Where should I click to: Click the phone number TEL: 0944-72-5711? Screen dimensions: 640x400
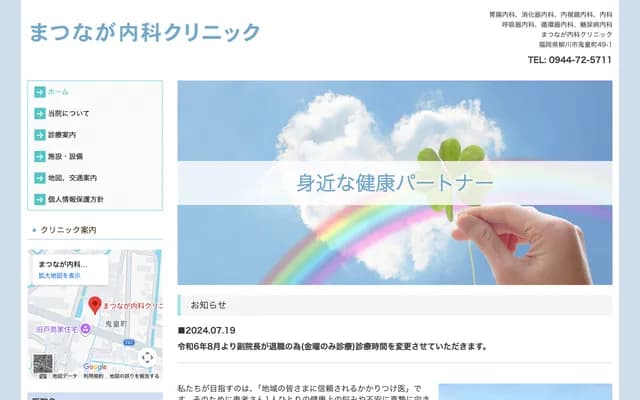(570, 60)
